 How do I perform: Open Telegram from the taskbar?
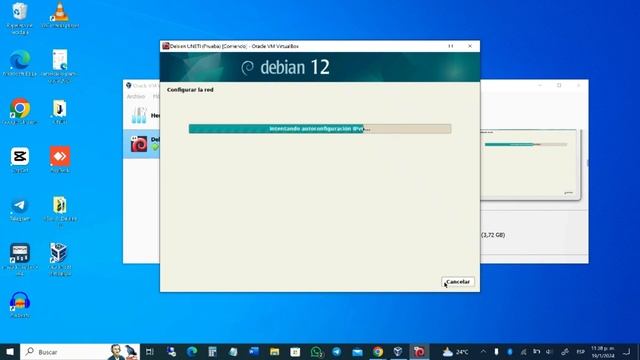pos(336,351)
